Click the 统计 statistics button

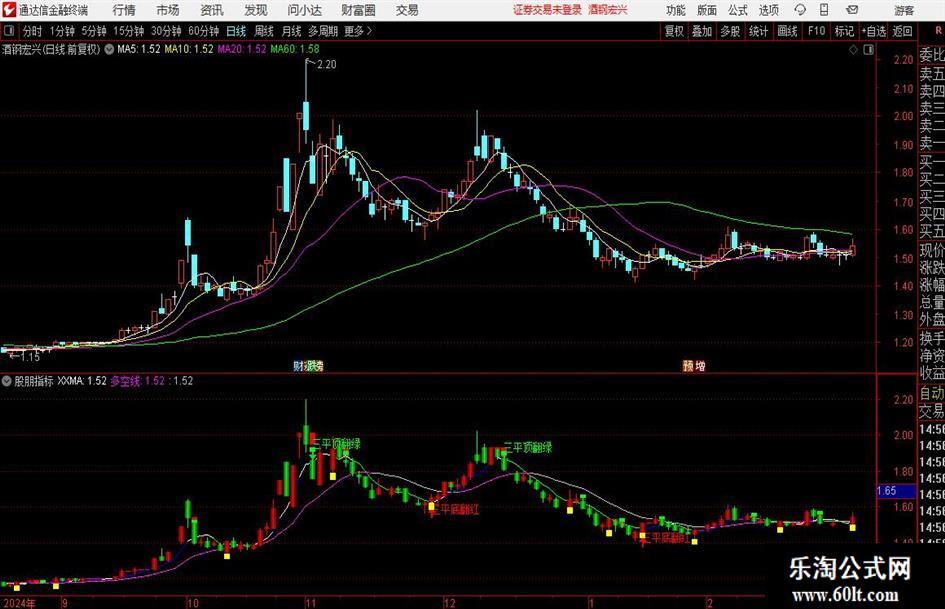point(758,31)
